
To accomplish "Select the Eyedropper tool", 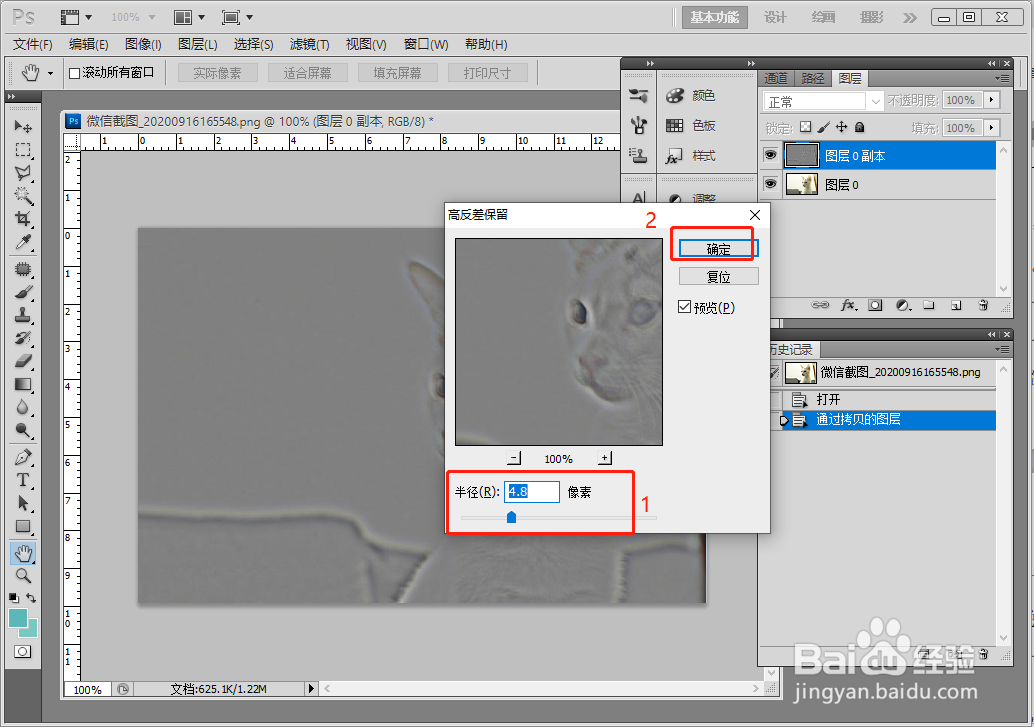I will [x=23, y=242].
